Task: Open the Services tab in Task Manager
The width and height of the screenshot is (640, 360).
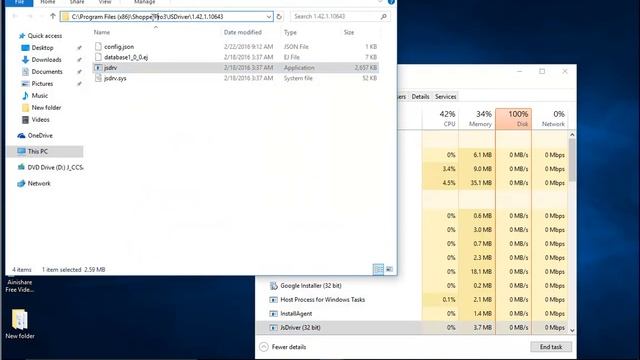Action: [445, 97]
